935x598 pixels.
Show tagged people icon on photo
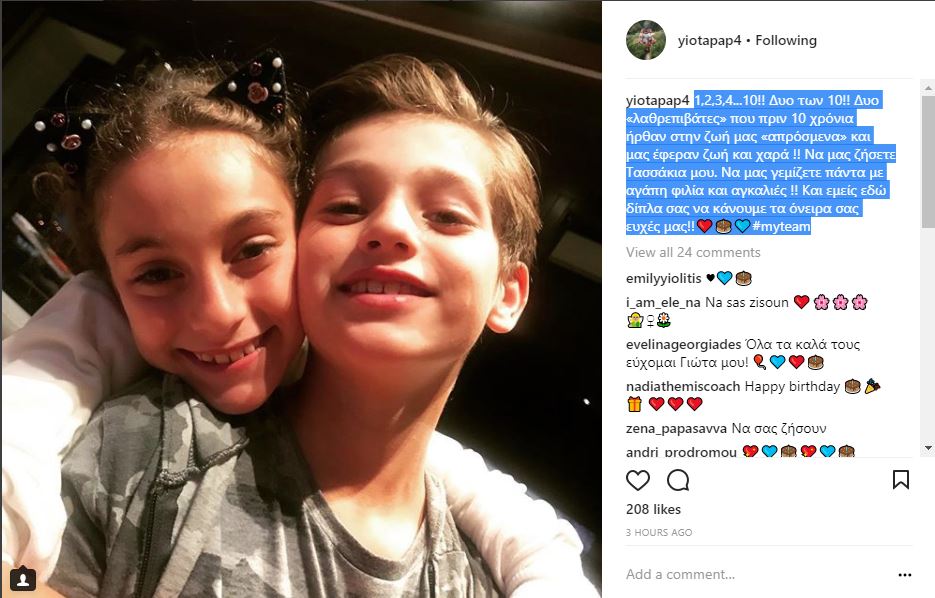23,578
